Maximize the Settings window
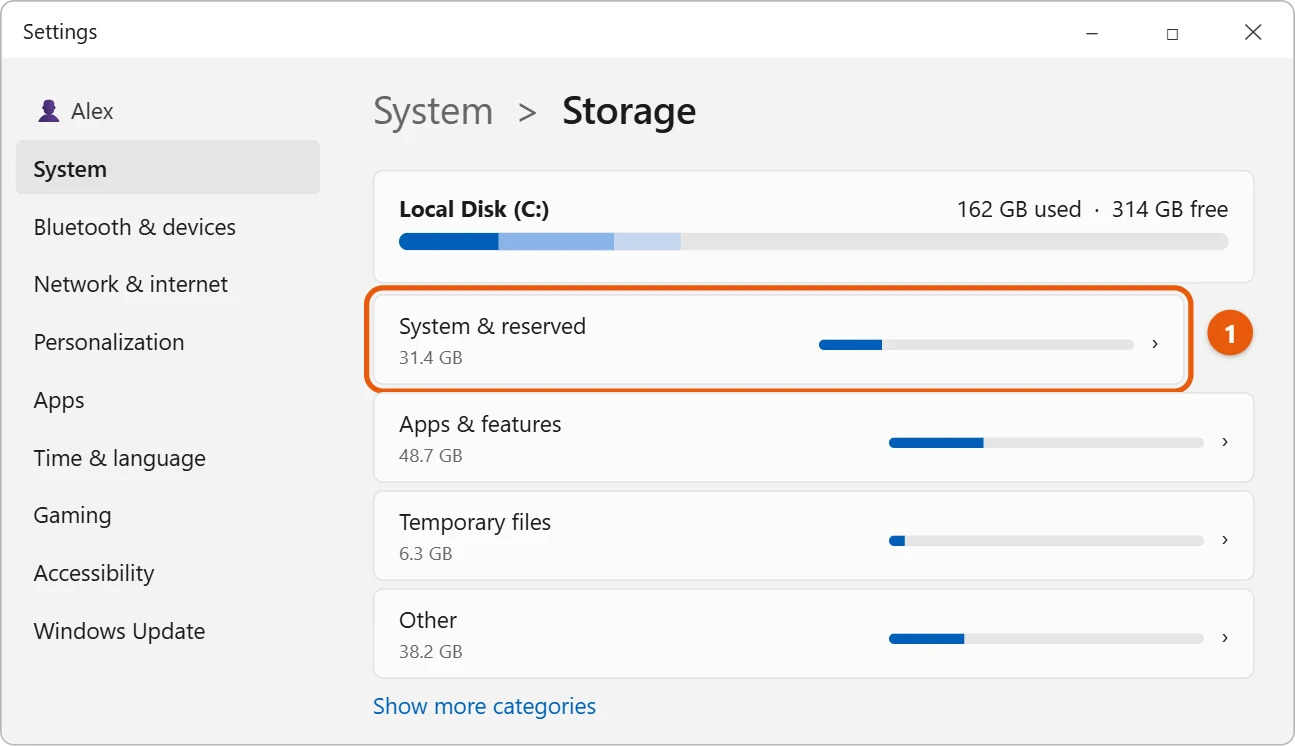This screenshot has width=1295, height=746. click(x=1172, y=33)
